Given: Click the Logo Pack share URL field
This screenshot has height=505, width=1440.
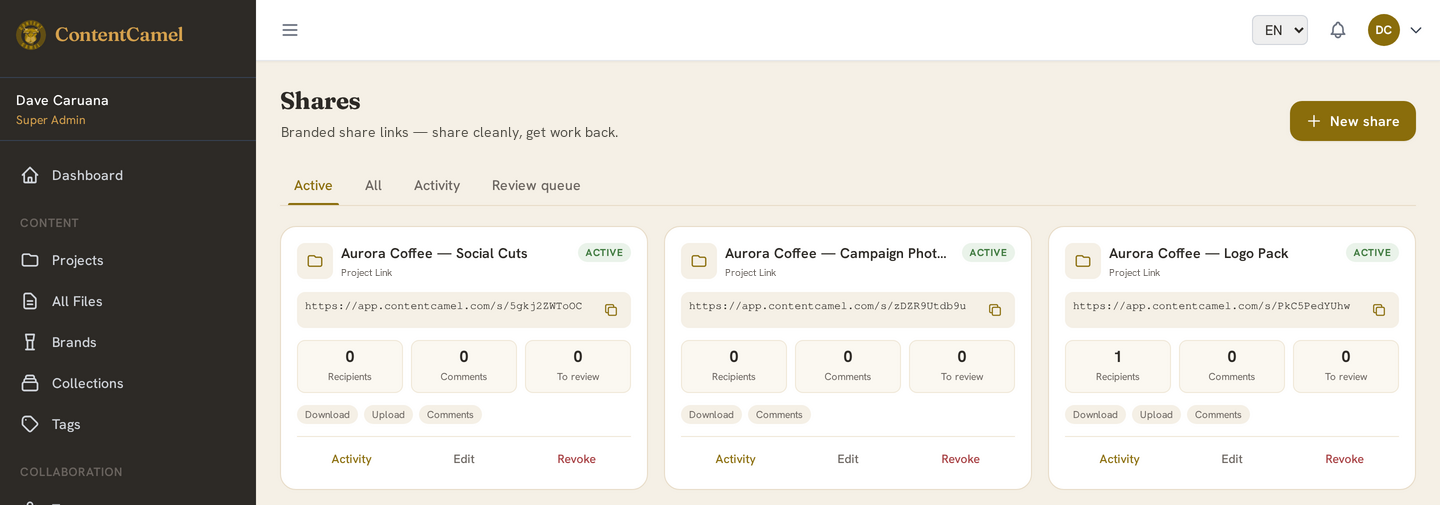Looking at the screenshot, I should pos(1232,310).
